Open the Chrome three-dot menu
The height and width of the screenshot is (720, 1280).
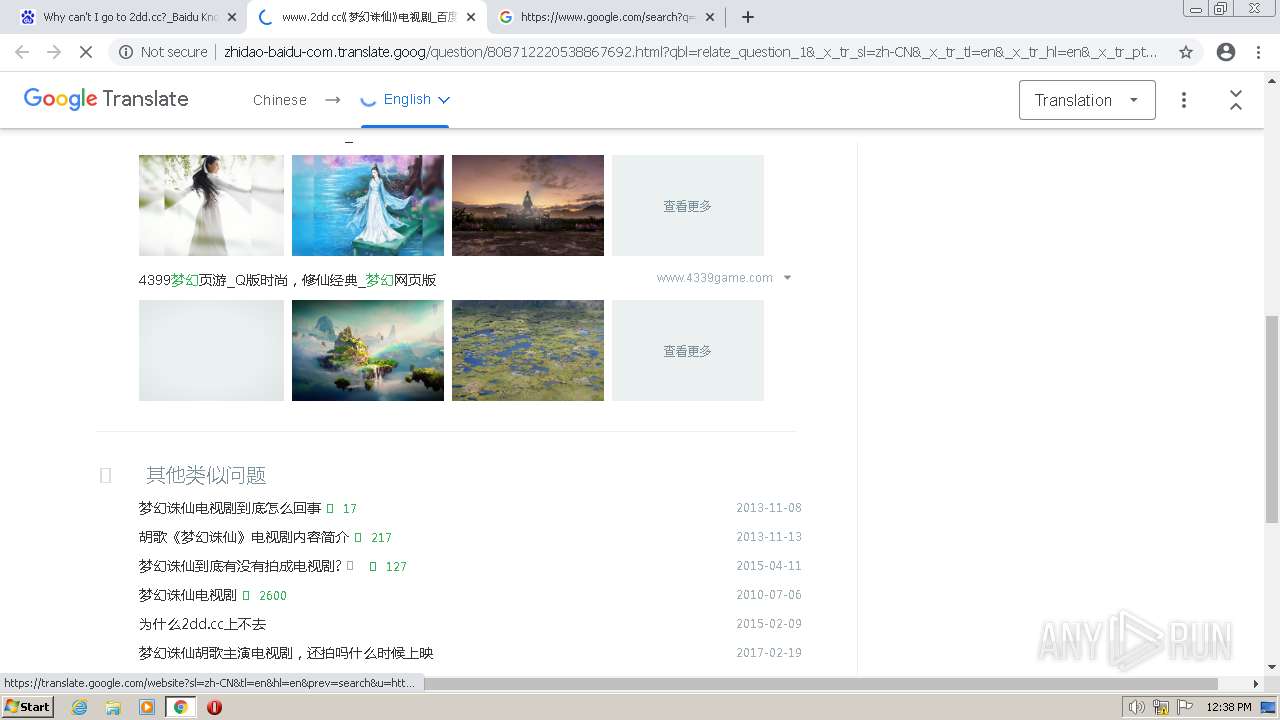(x=1258, y=52)
